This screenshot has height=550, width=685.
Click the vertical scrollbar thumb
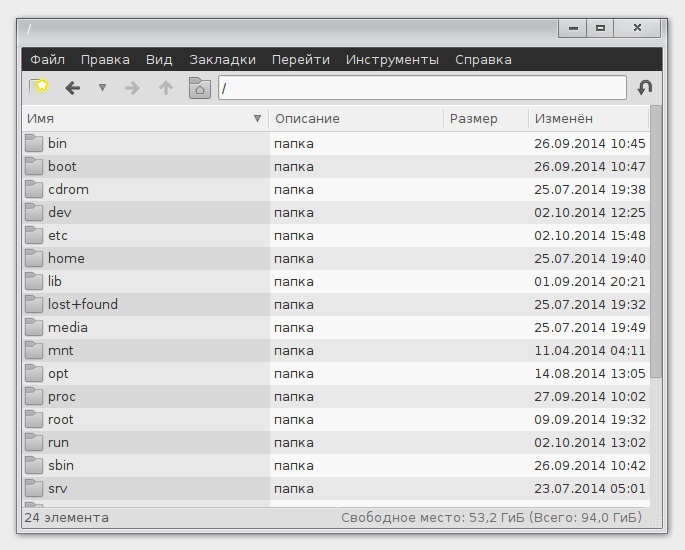656,242
